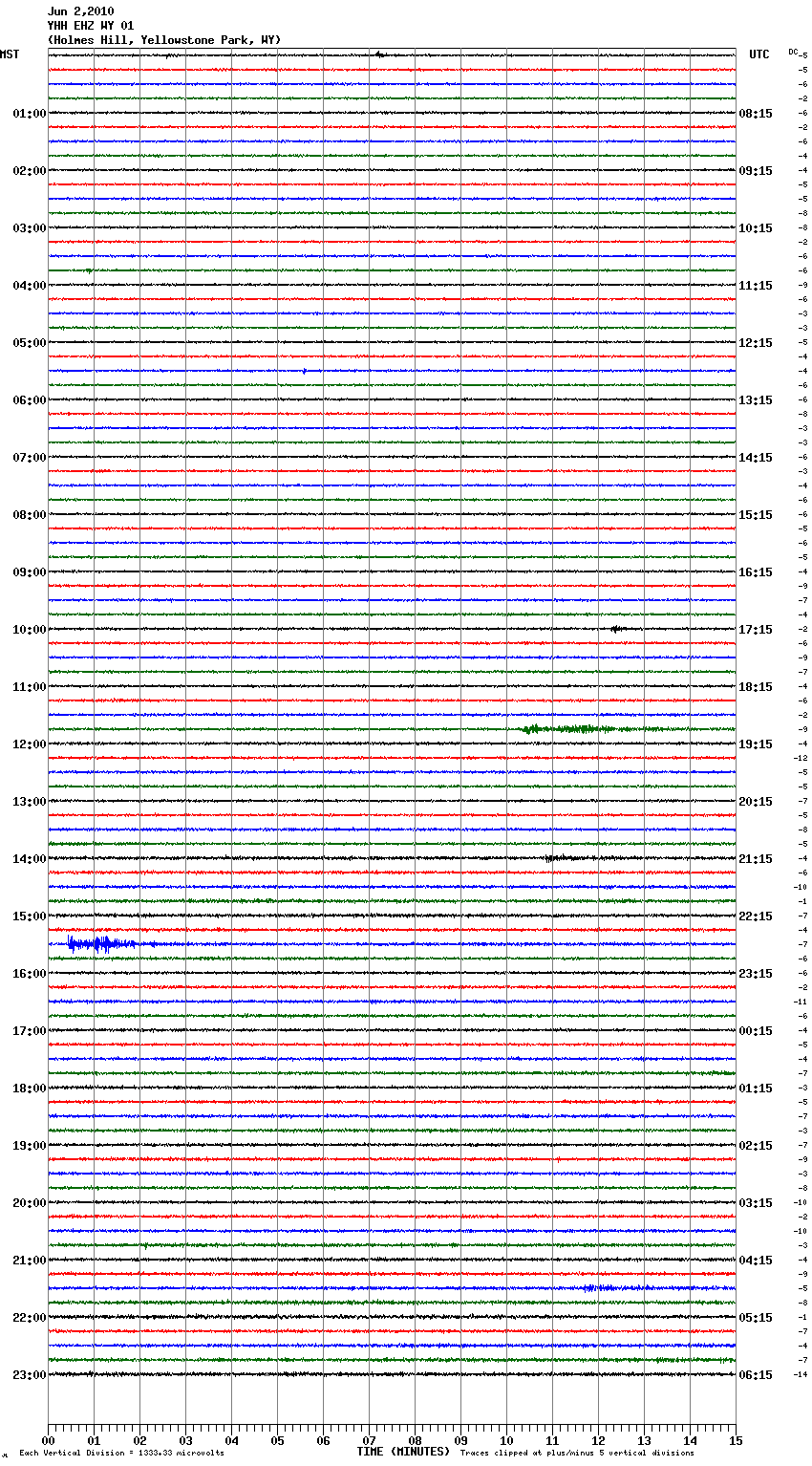Click the "18:15" UTC time label
The width and height of the screenshot is (812, 1466).
click(x=756, y=687)
